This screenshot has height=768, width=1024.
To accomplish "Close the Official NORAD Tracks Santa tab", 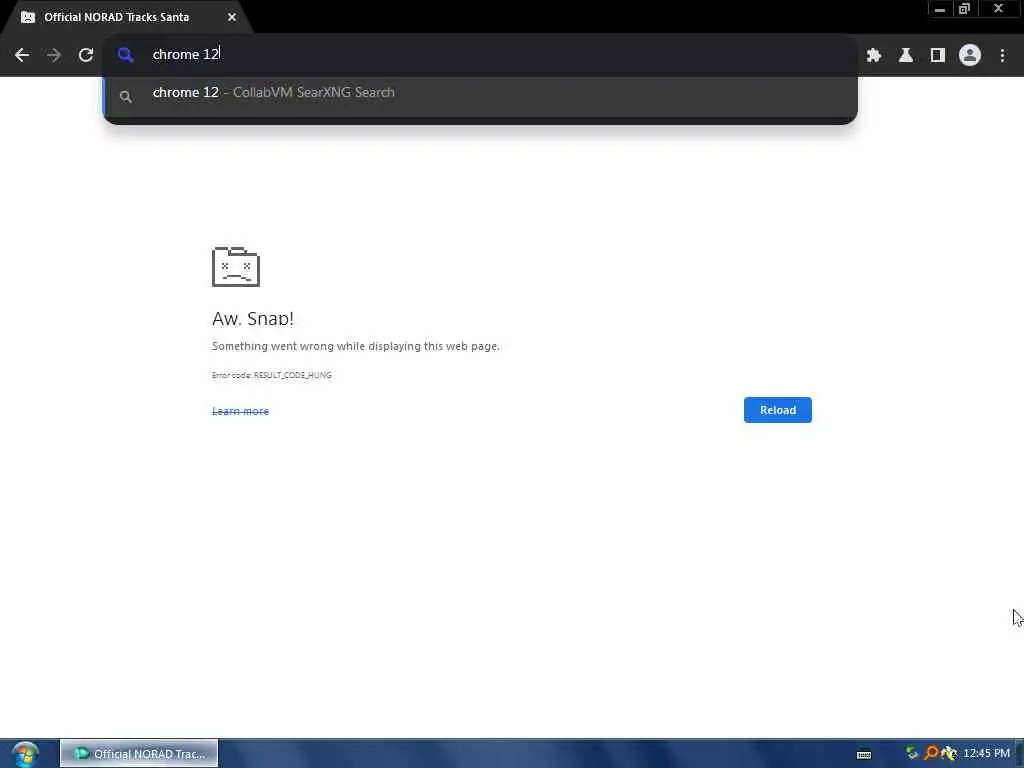I will click(x=232, y=17).
